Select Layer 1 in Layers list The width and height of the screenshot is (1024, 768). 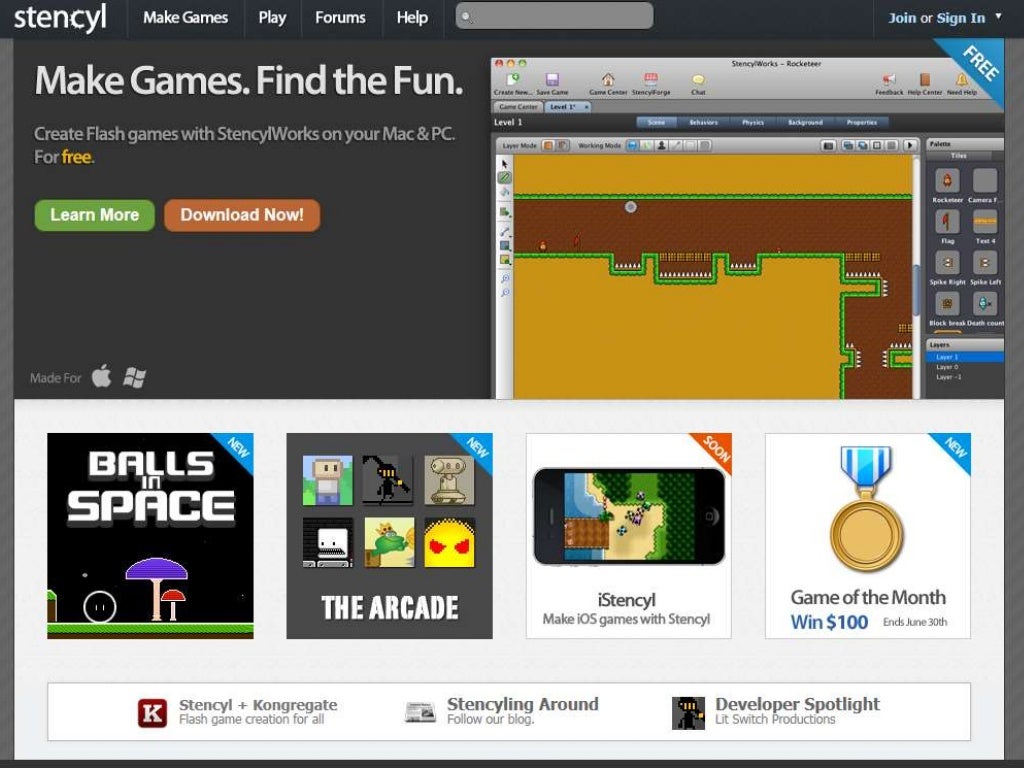pyautogui.click(x=965, y=357)
